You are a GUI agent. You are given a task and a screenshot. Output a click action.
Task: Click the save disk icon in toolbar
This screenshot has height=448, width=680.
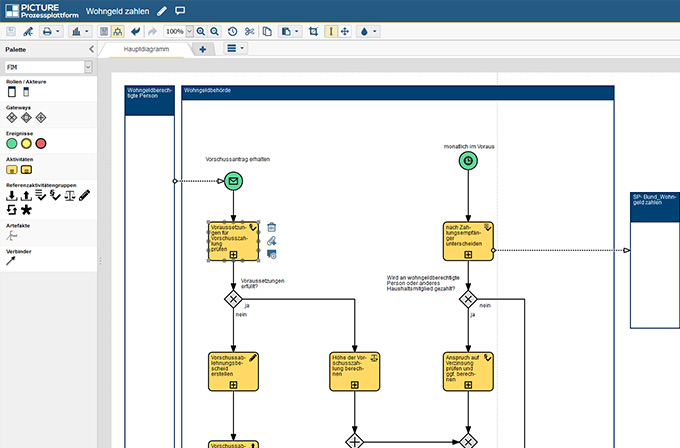pos(11,31)
